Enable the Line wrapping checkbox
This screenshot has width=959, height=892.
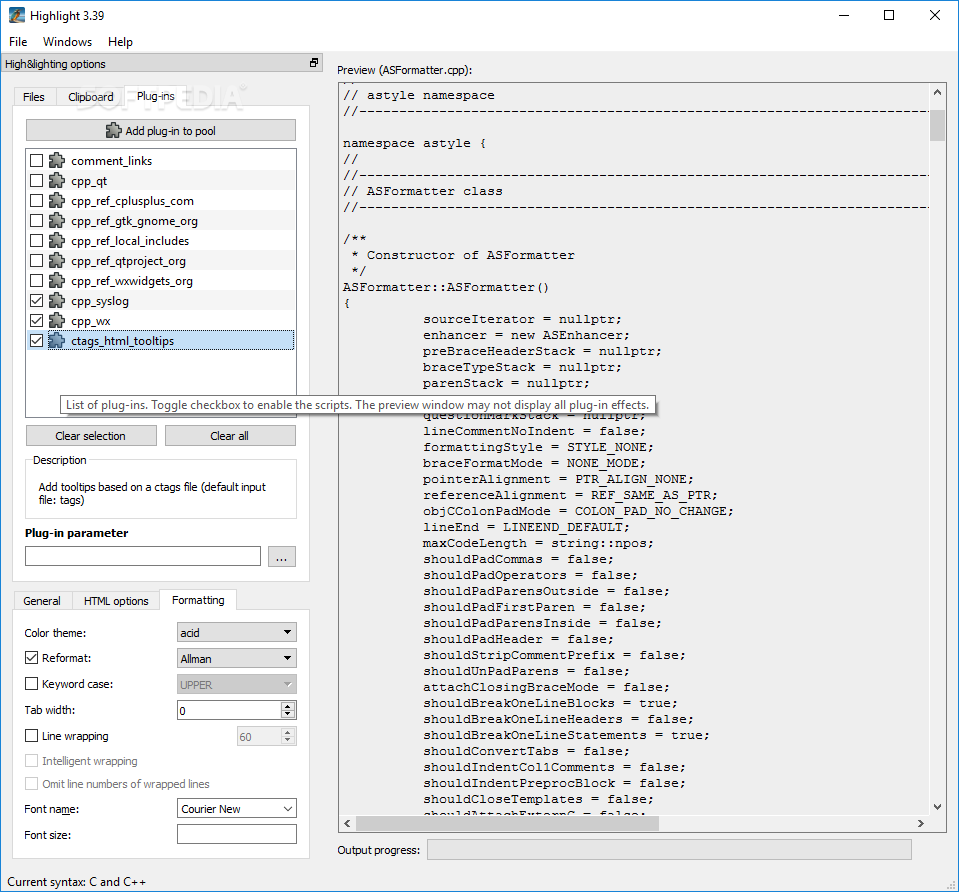click(31, 736)
